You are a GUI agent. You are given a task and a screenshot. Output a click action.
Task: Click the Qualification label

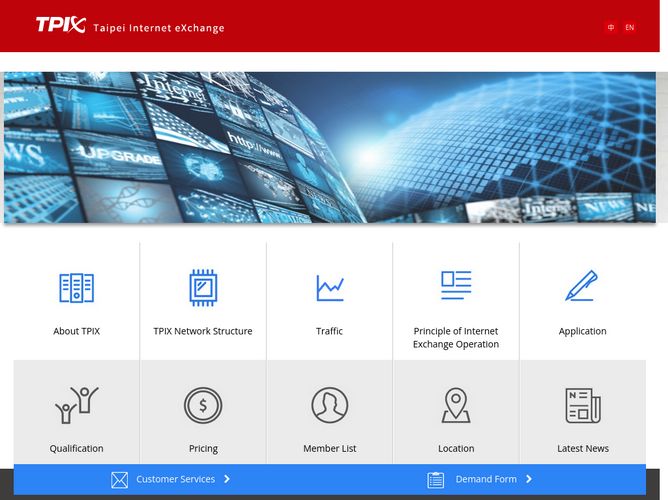[x=77, y=448]
